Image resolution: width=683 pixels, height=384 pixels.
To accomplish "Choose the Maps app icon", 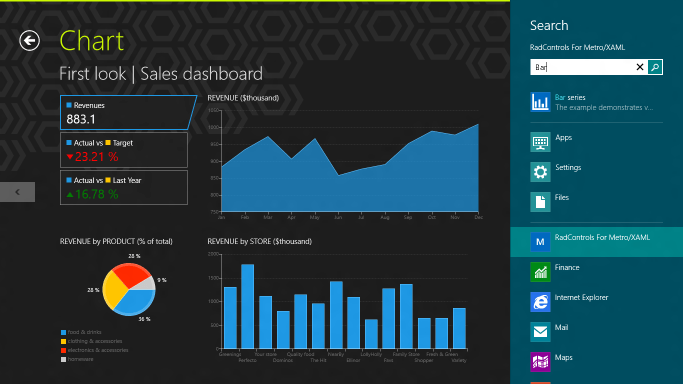I will [540, 362].
